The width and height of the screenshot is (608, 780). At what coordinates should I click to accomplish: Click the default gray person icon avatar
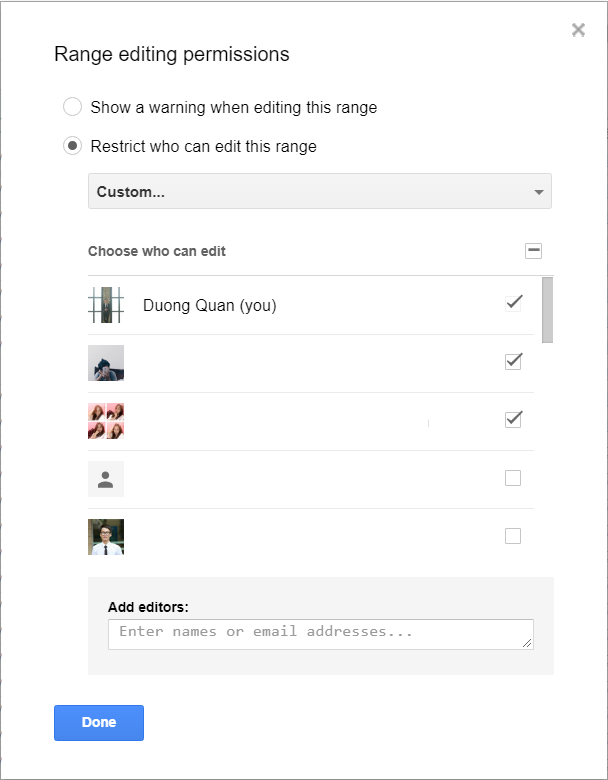[x=106, y=480]
